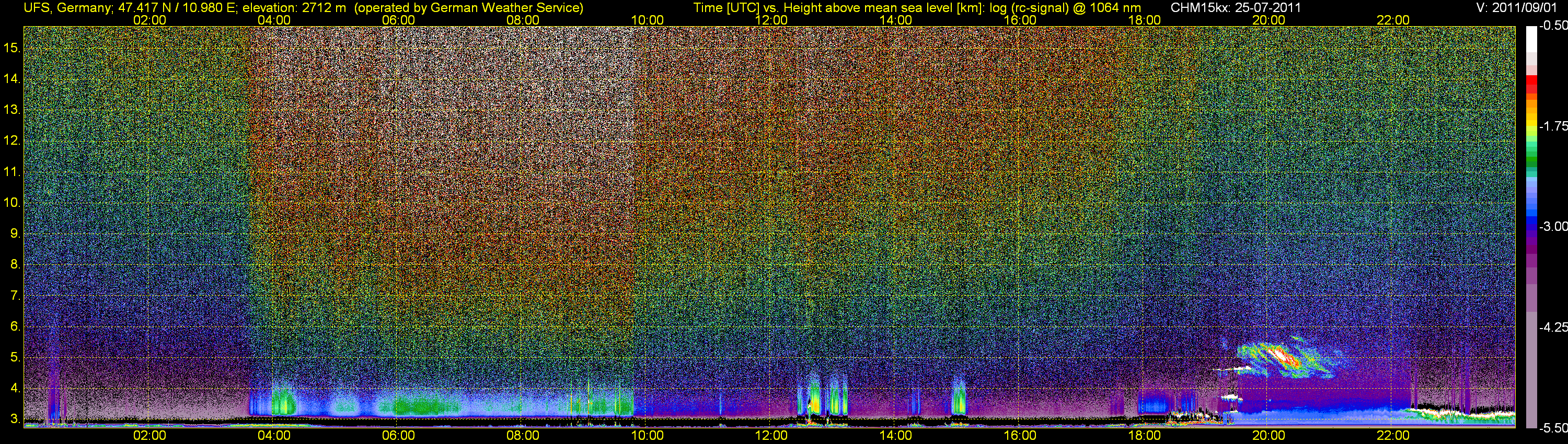Click the station title 'UFS, Germany; 47.417 N / 10.980 E'

(130, 7)
